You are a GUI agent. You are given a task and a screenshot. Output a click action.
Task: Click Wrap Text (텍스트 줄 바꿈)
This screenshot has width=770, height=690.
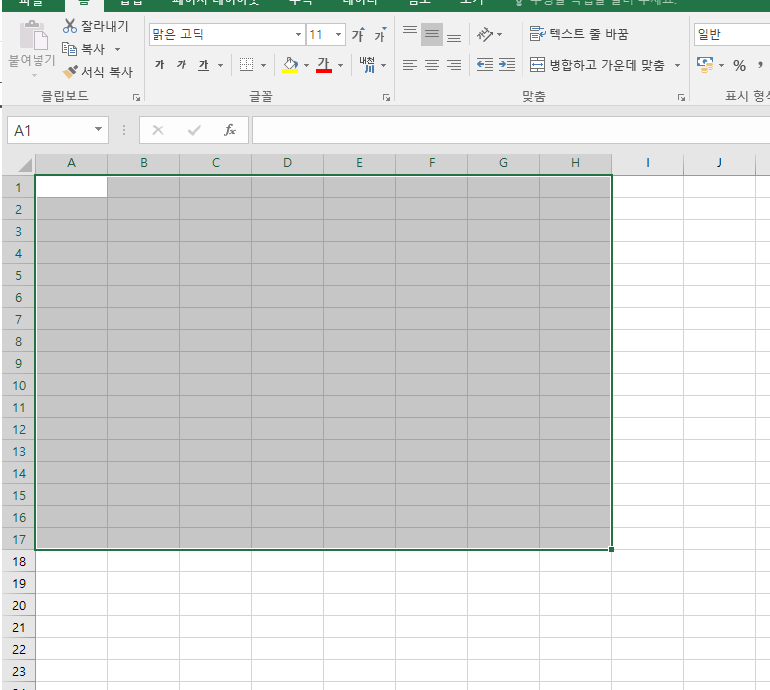pos(579,34)
